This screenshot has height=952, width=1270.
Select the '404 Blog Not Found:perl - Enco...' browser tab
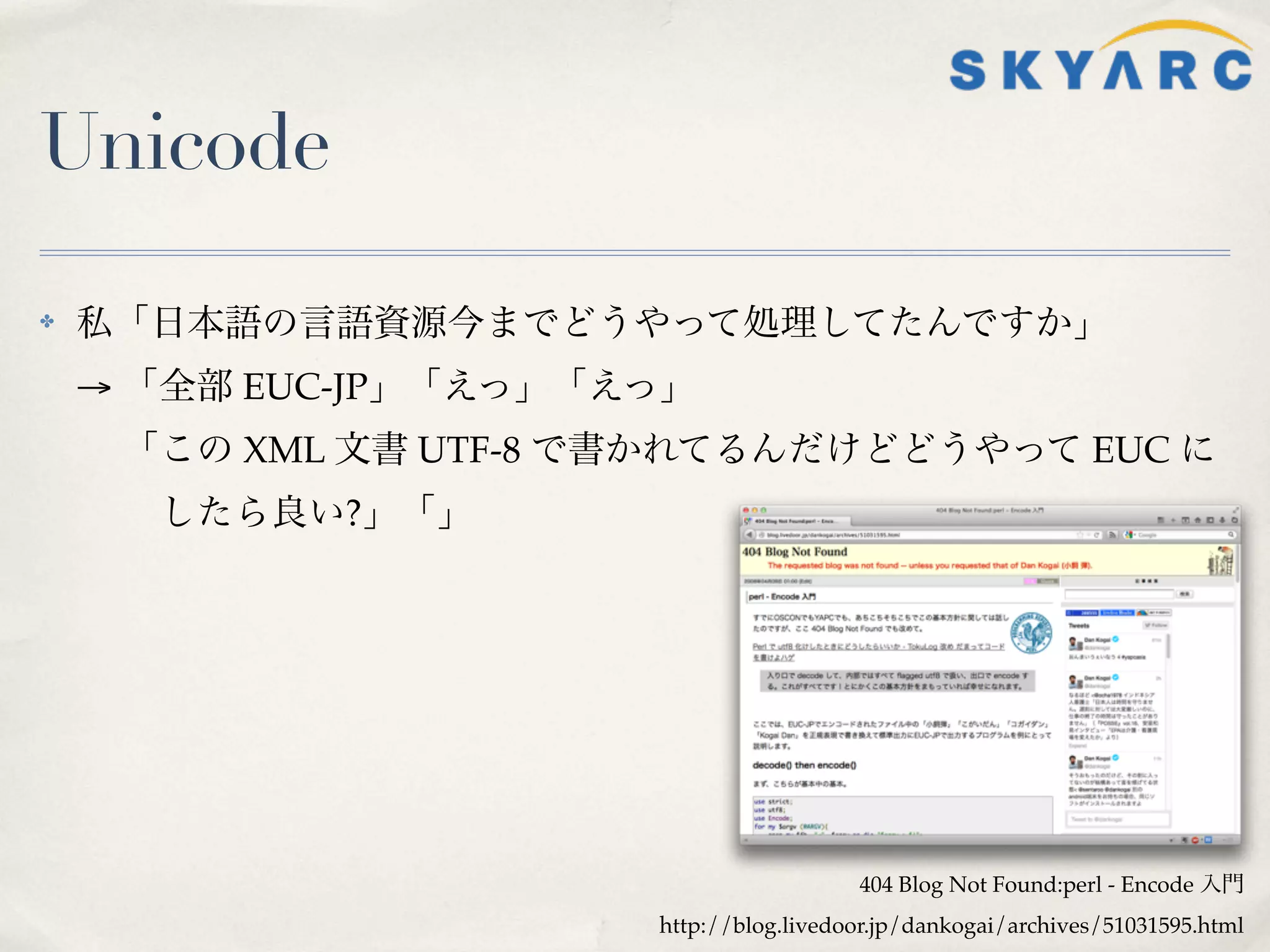[796, 521]
